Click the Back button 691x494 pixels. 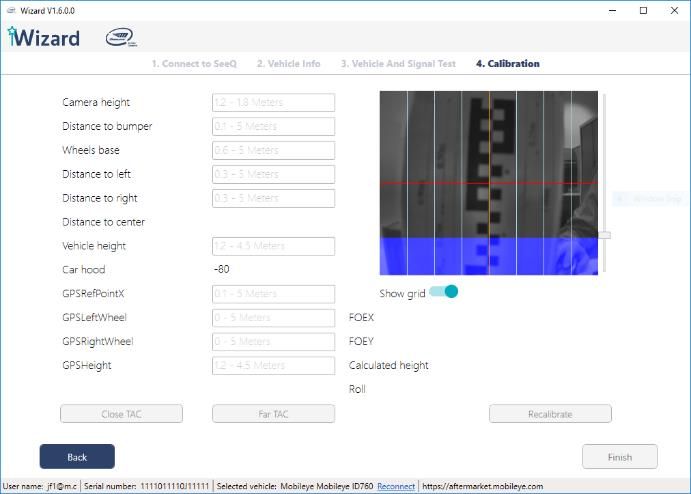77,457
